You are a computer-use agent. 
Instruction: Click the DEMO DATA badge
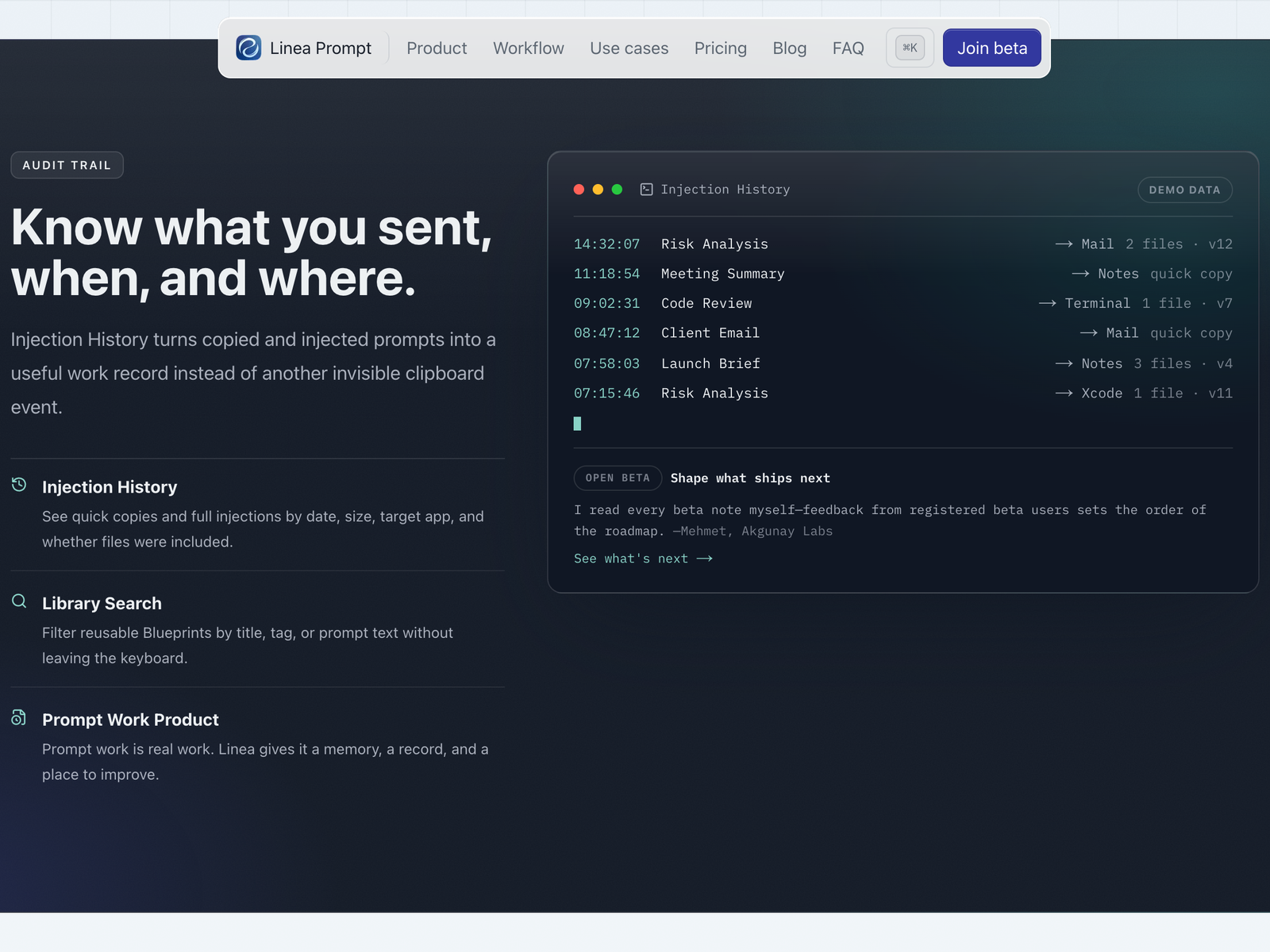[x=1185, y=190]
